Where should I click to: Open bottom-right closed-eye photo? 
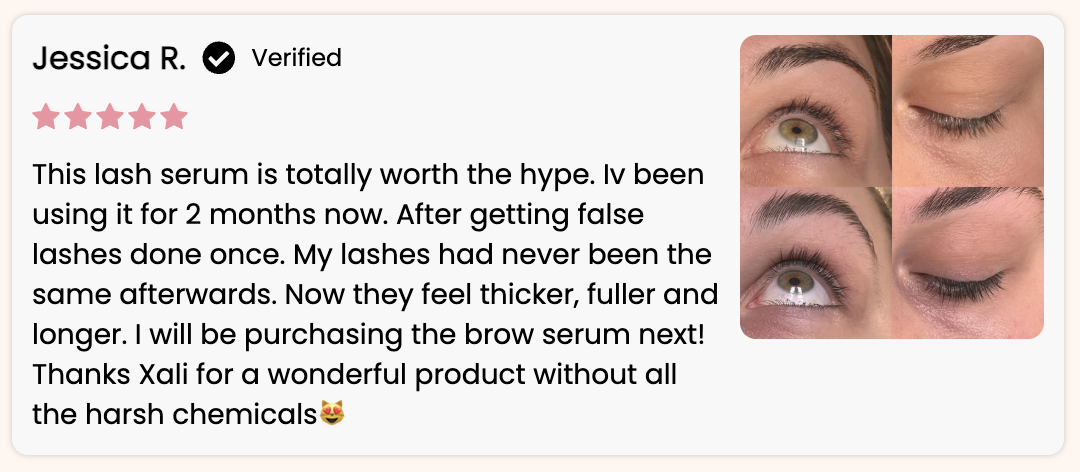click(x=968, y=263)
